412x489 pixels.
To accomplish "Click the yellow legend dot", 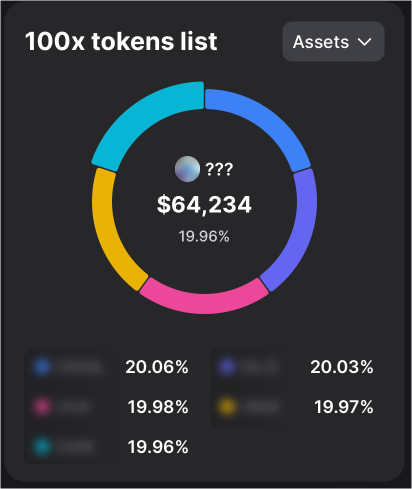I will 227,406.
